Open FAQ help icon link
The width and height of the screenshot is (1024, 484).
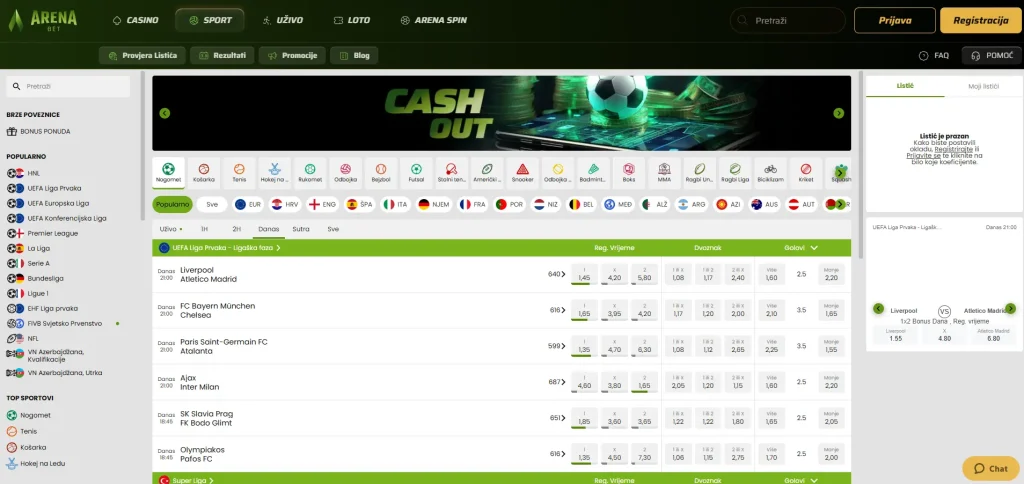click(x=933, y=56)
